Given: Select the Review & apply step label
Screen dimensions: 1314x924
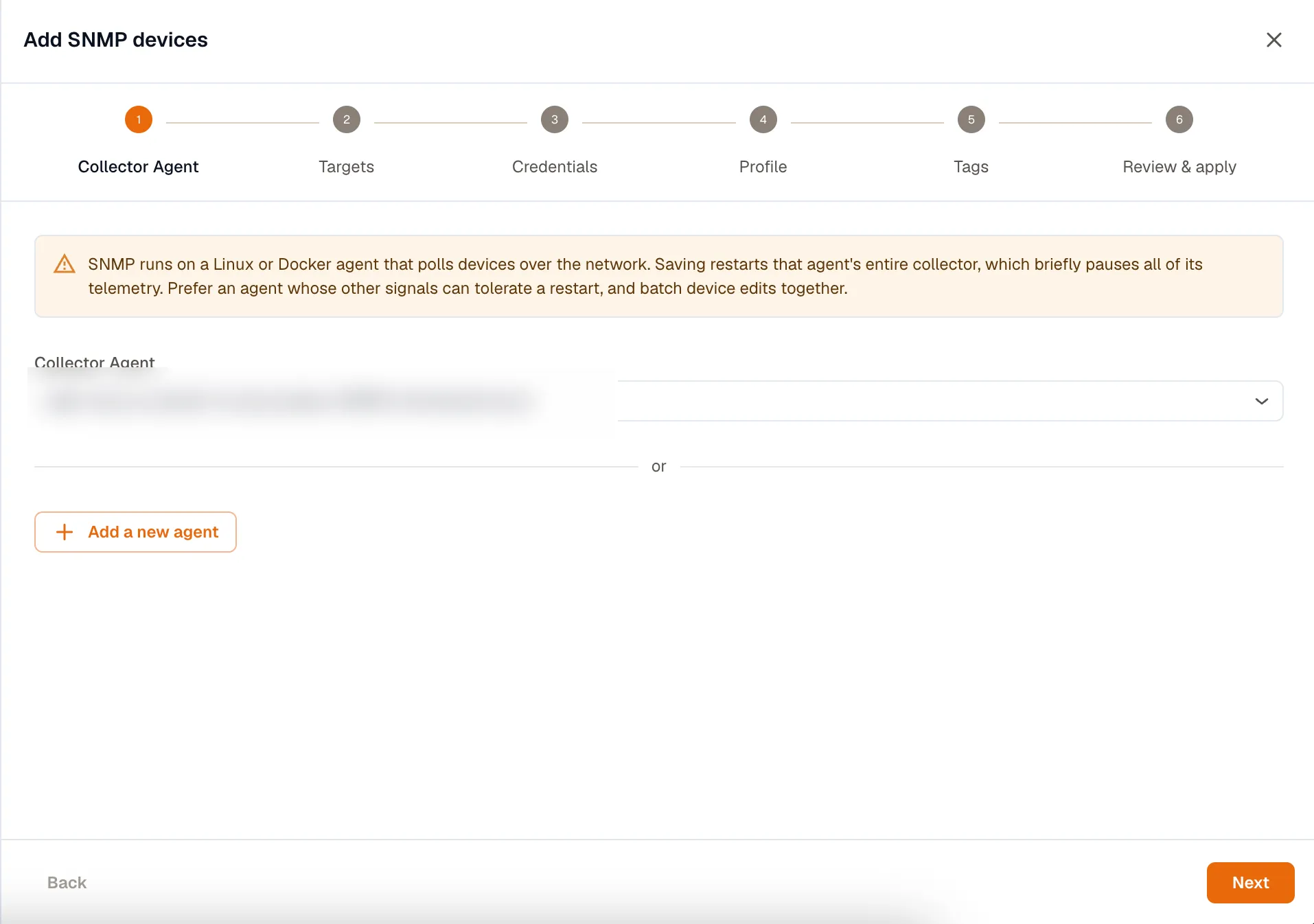Looking at the screenshot, I should point(1179,167).
